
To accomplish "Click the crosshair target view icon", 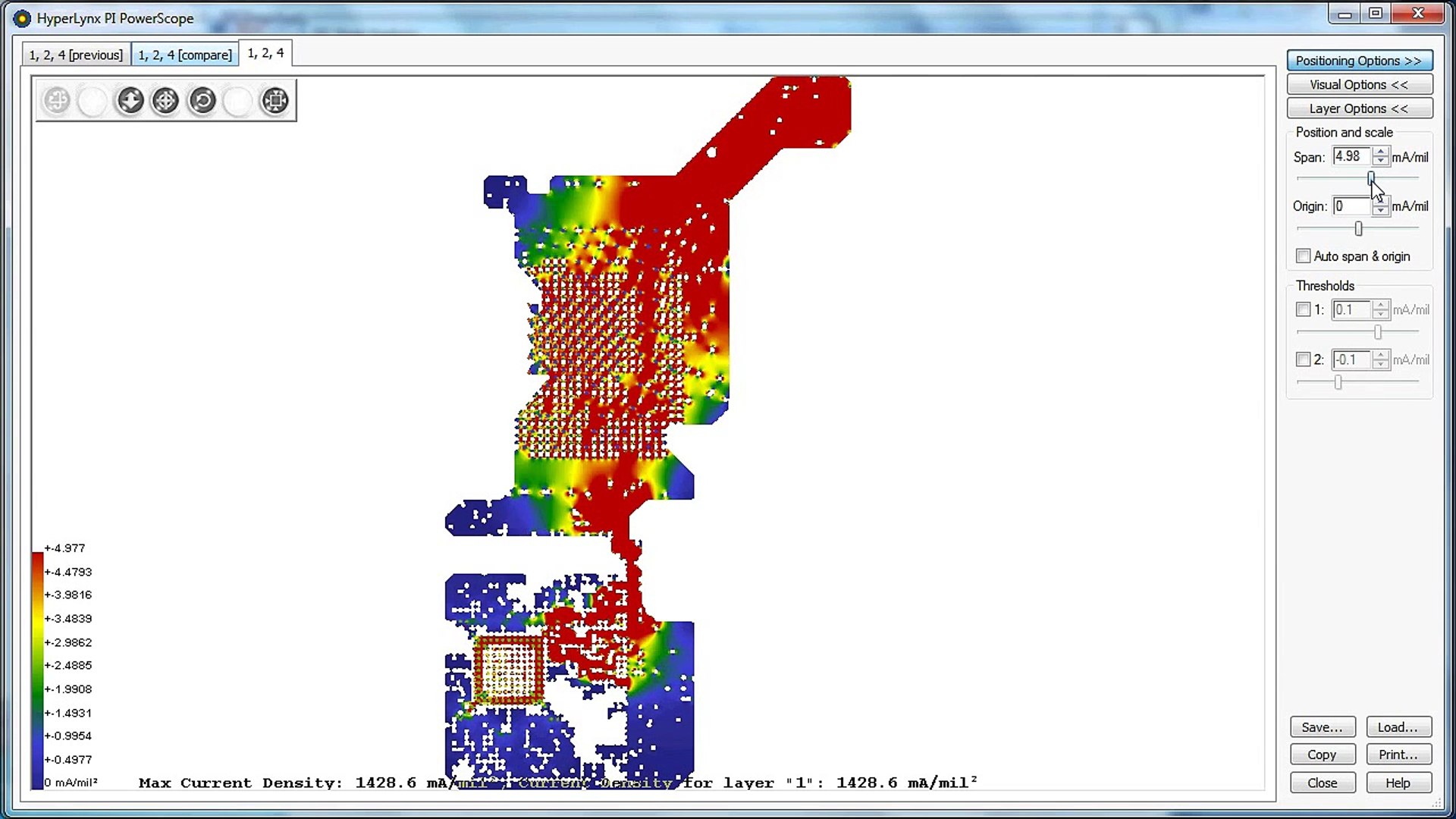I will coord(165,100).
